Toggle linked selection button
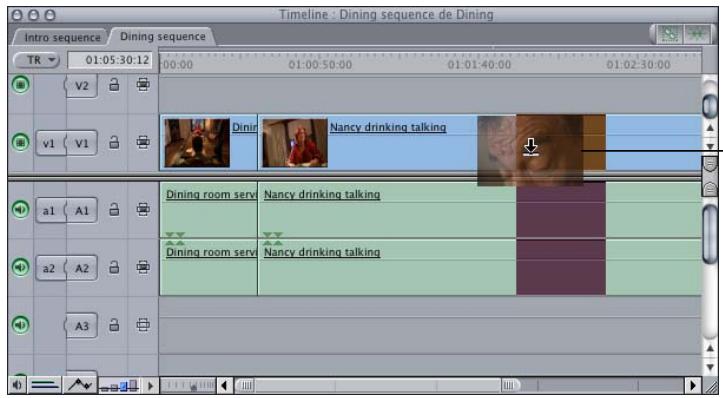This screenshot has height=398, width=723. click(669, 34)
